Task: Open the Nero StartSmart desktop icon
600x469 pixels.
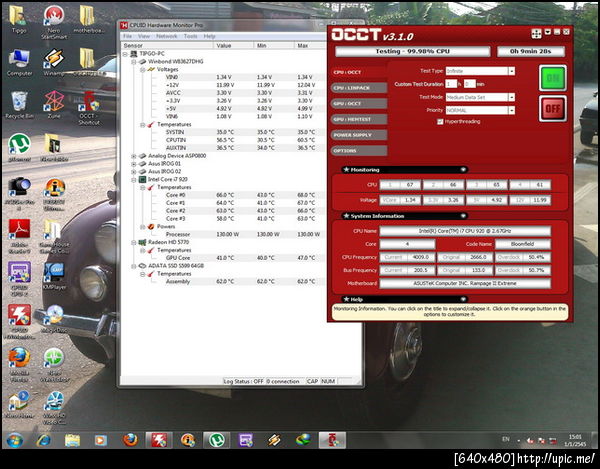Action: pos(54,18)
